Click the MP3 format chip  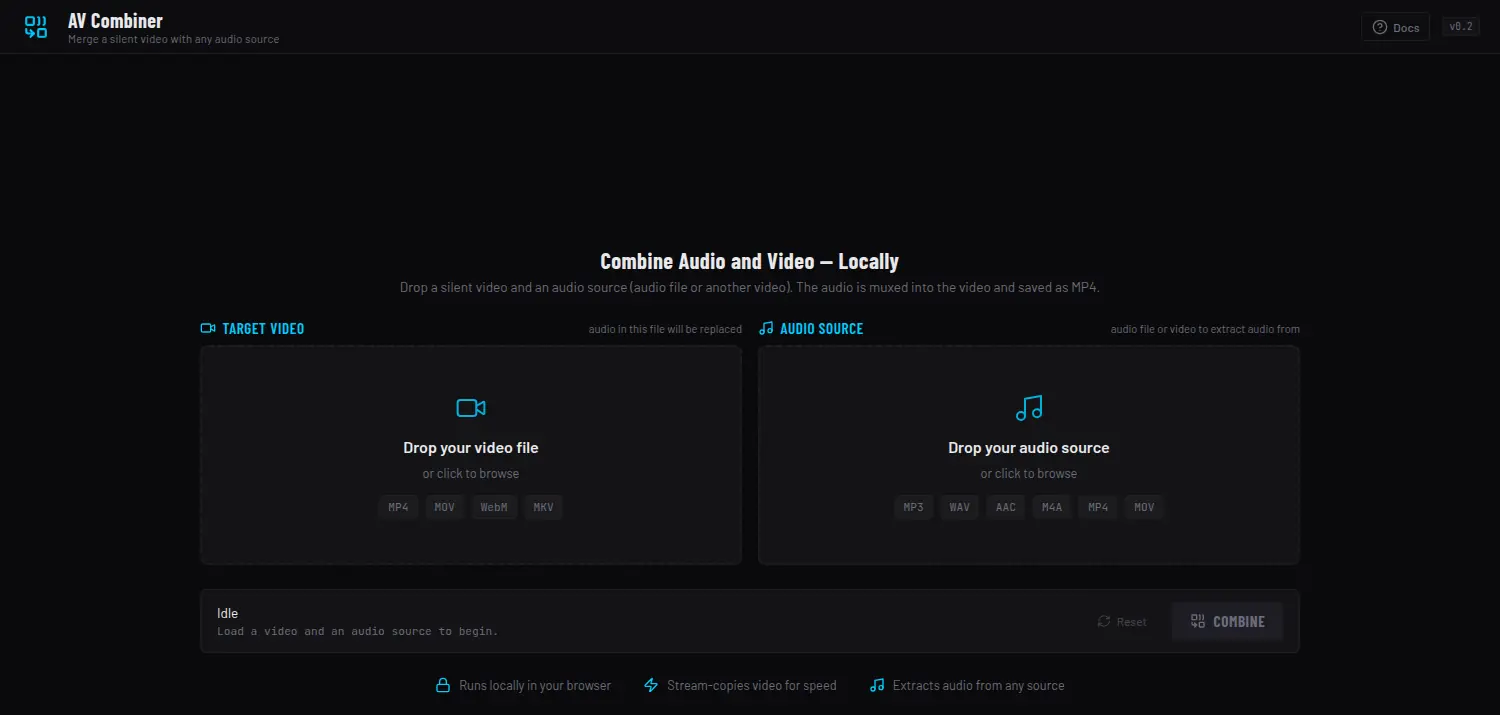pyautogui.click(x=914, y=507)
